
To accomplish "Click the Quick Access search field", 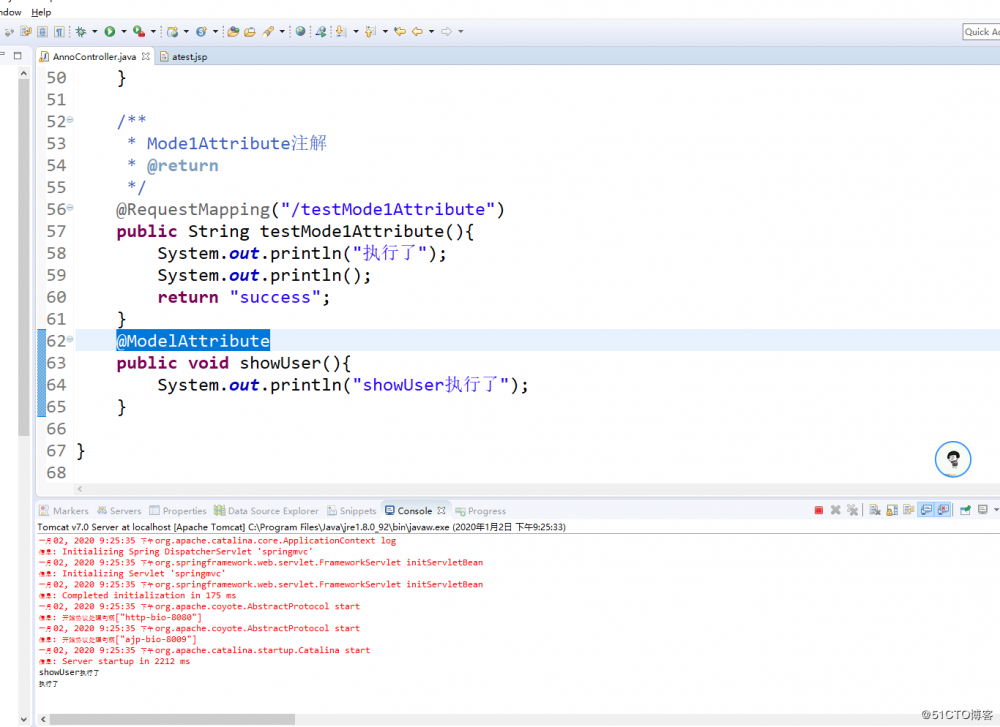I will [x=980, y=32].
